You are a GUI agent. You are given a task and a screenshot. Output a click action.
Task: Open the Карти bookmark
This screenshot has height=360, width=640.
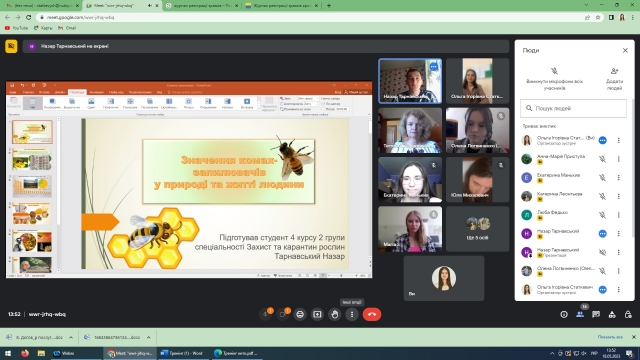43,28
